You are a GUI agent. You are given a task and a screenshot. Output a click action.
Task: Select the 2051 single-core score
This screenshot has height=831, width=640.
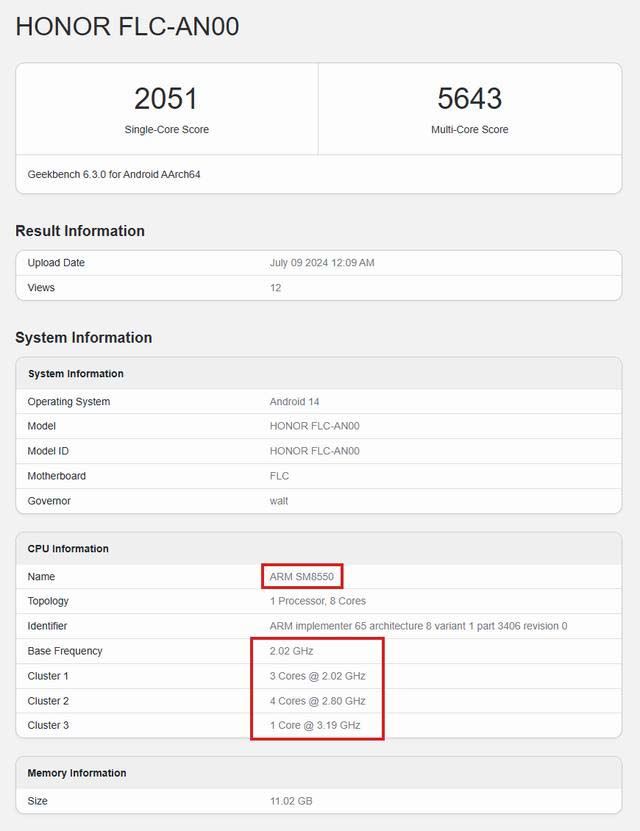tap(166, 99)
